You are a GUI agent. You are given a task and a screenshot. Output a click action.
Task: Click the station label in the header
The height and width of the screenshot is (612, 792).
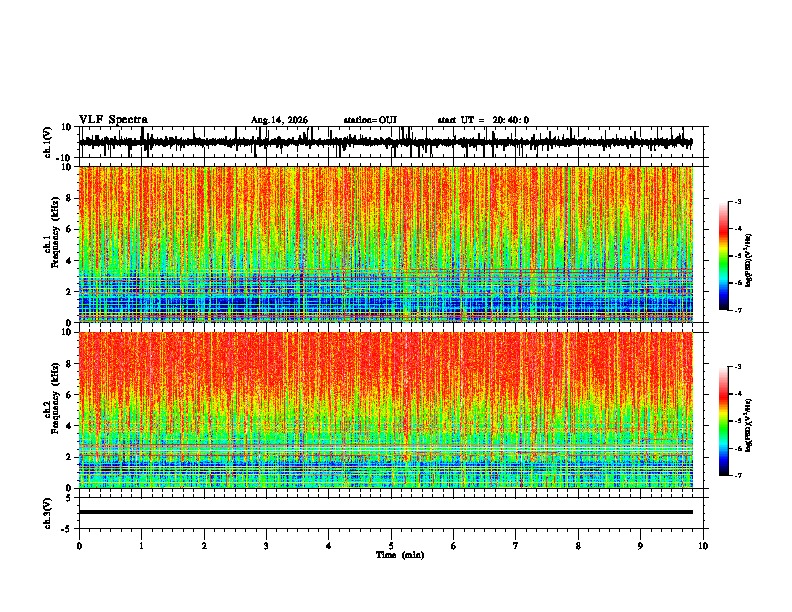pos(370,120)
